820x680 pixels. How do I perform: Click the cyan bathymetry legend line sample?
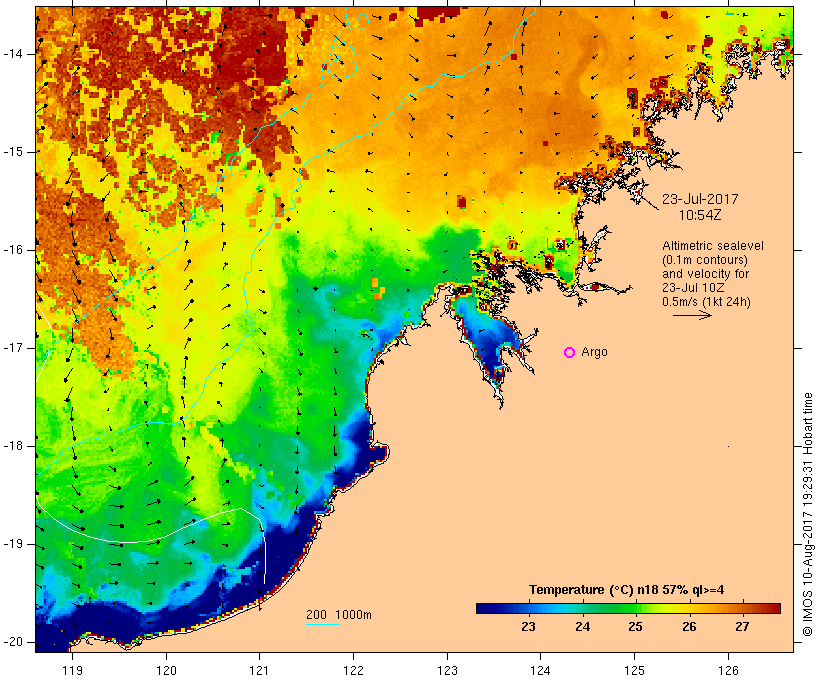point(323,624)
